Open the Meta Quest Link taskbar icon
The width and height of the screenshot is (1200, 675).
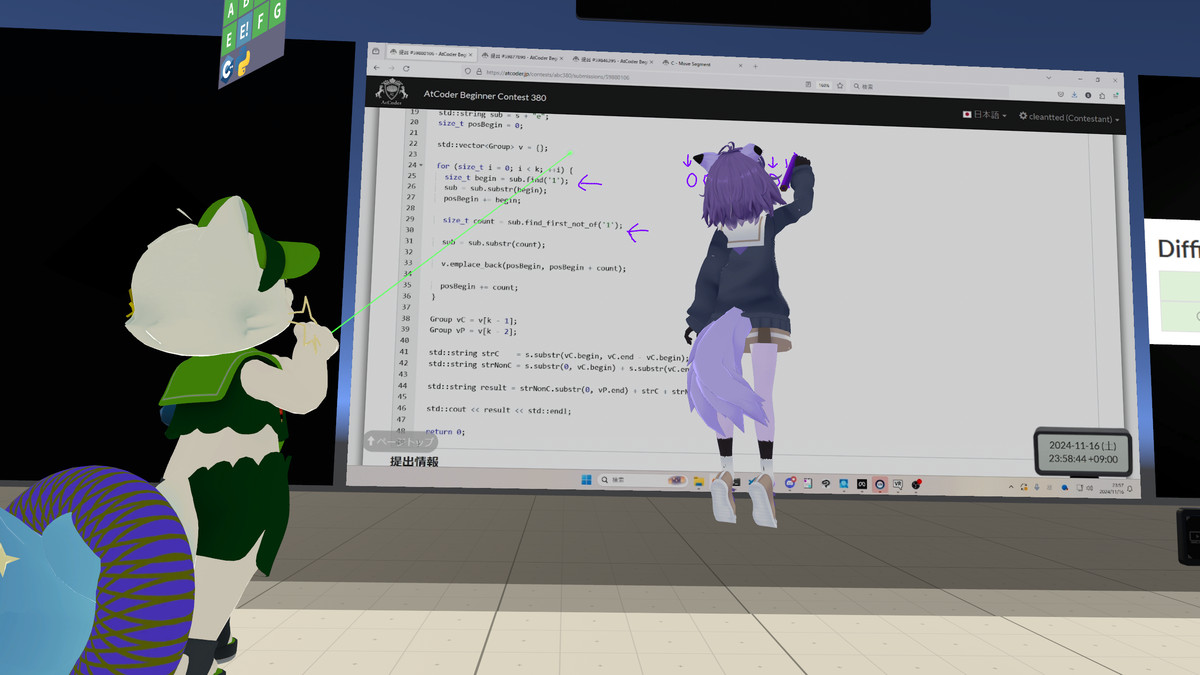(862, 484)
